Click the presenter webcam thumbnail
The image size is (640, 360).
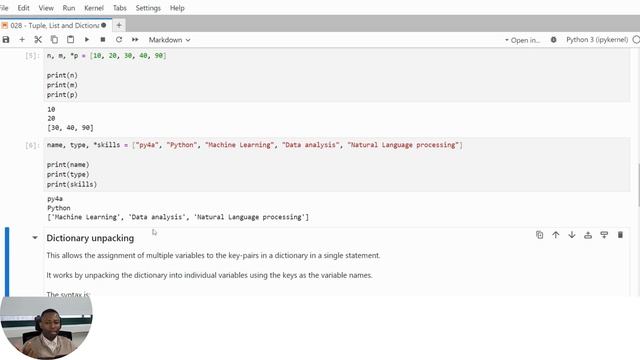pos(46,328)
